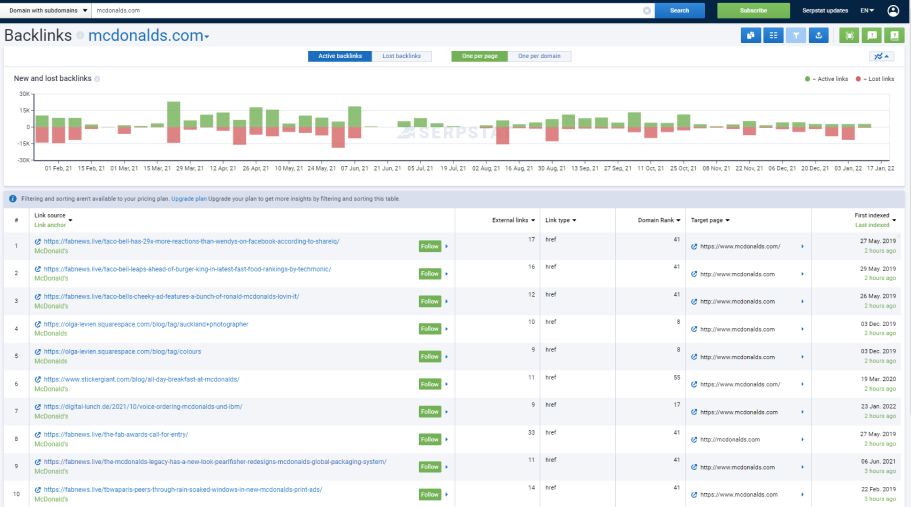Click the Search button
This screenshot has width=911, height=507.
[679, 10]
